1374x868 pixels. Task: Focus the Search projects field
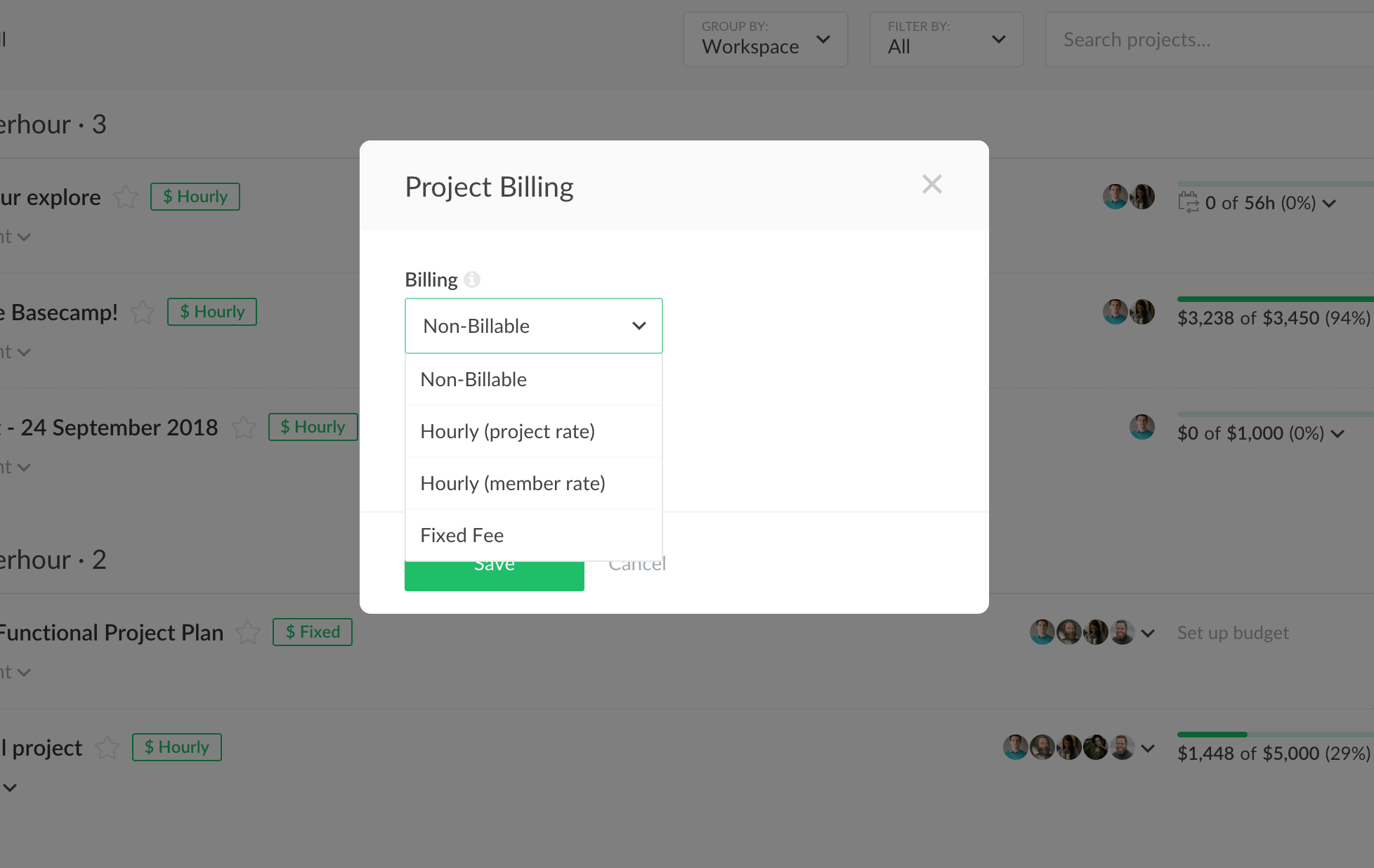tap(1208, 39)
